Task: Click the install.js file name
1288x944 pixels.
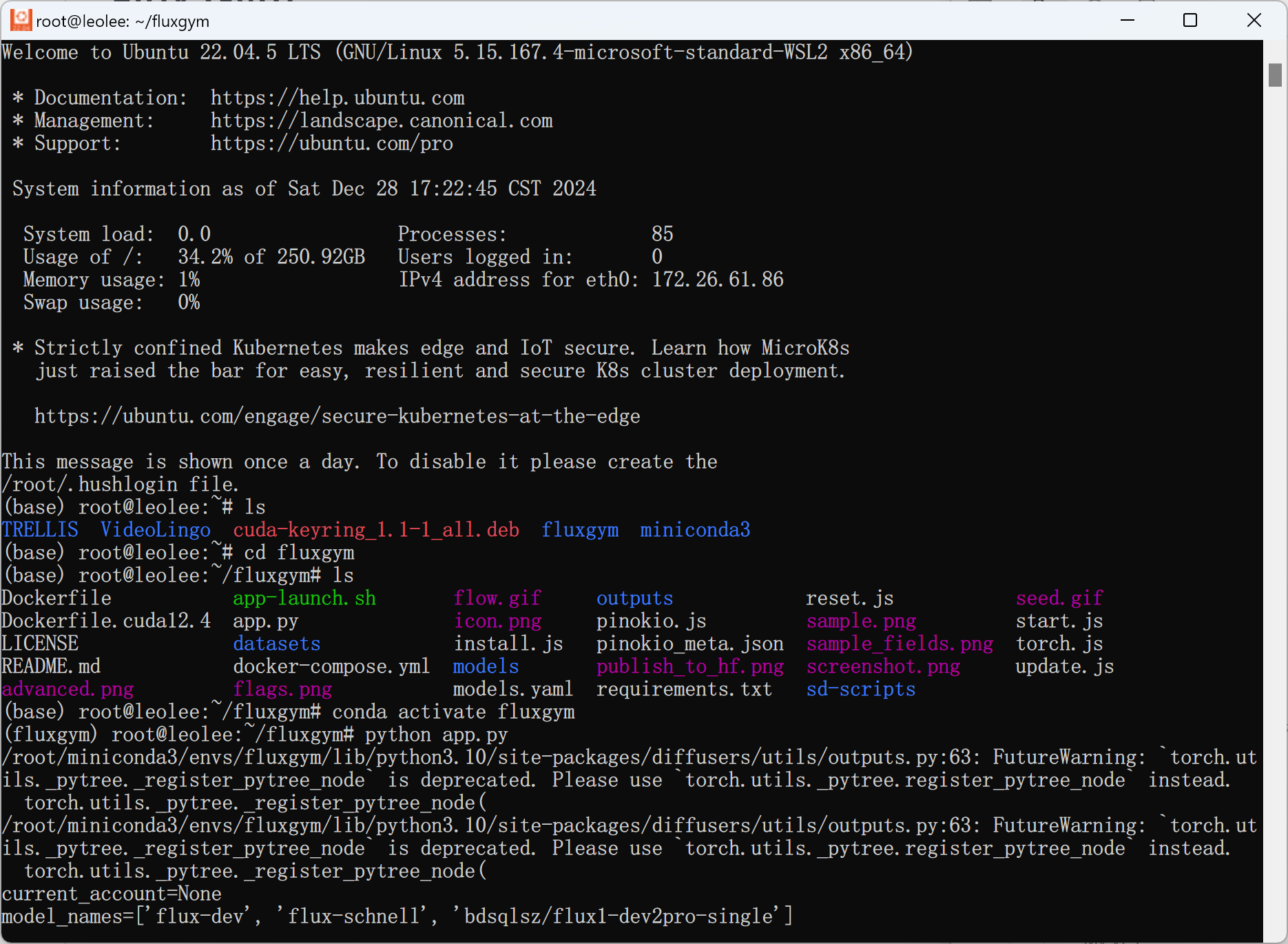Action: [x=508, y=644]
